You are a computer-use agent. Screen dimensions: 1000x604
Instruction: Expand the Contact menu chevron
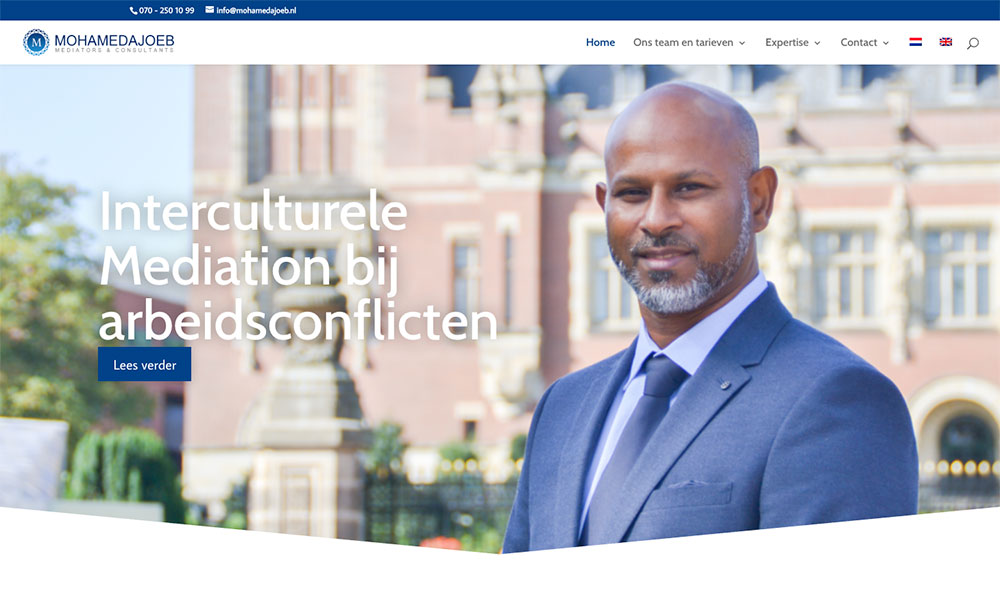885,43
